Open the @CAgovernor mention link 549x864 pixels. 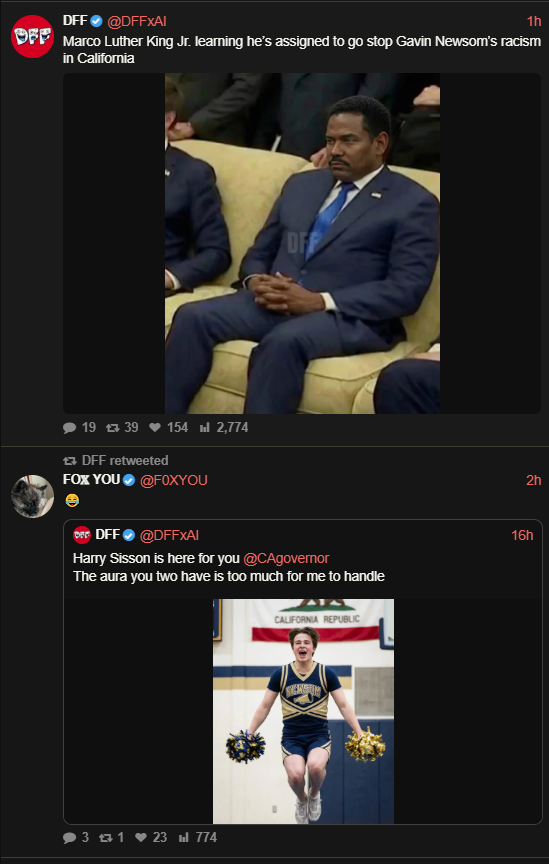click(x=286, y=558)
